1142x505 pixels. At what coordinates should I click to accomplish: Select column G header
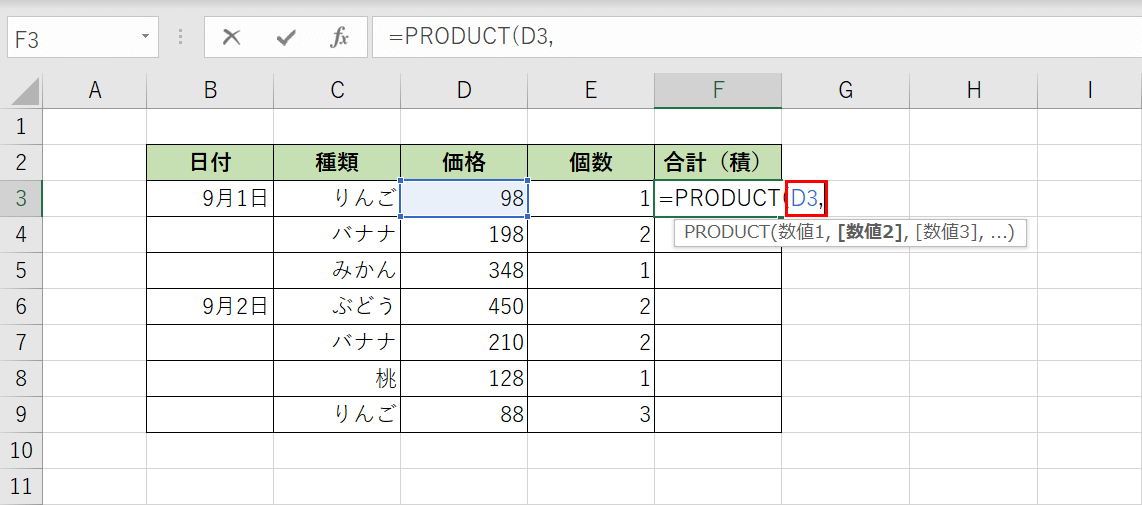pyautogui.click(x=846, y=90)
